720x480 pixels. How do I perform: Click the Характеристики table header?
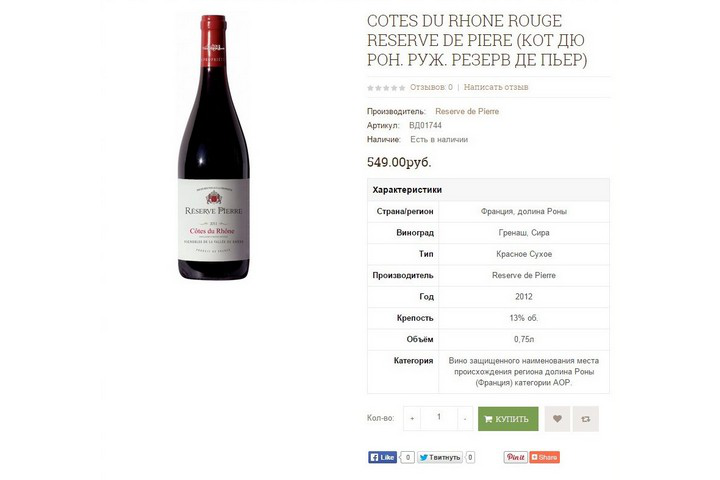(x=488, y=190)
